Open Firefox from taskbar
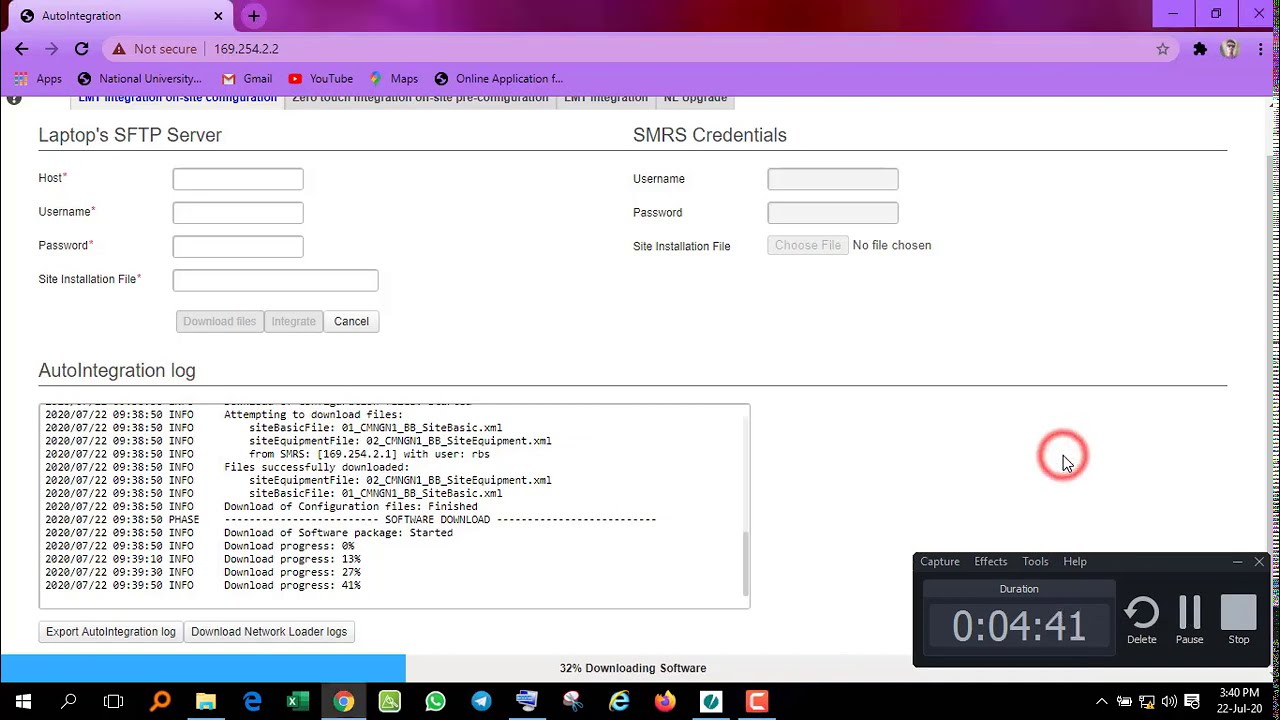 point(665,702)
